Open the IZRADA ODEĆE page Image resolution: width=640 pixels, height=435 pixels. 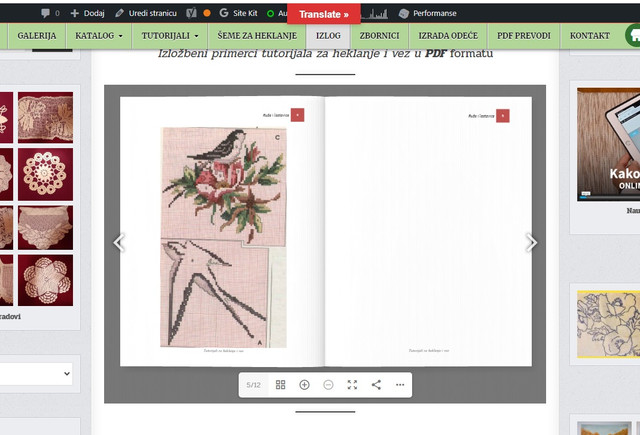coord(448,36)
